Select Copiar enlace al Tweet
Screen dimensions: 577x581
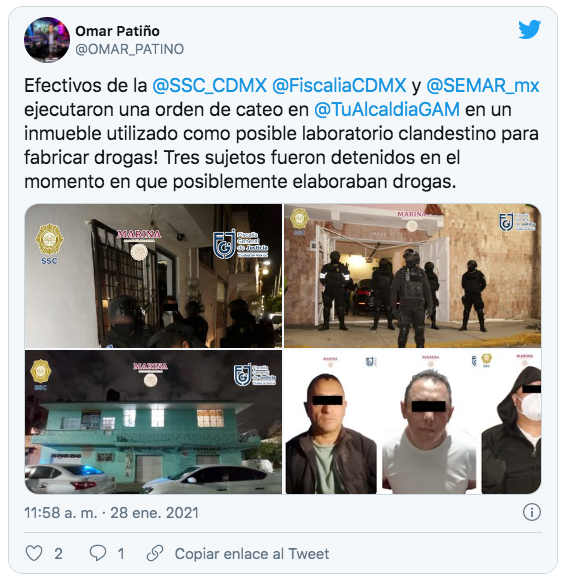[252, 554]
